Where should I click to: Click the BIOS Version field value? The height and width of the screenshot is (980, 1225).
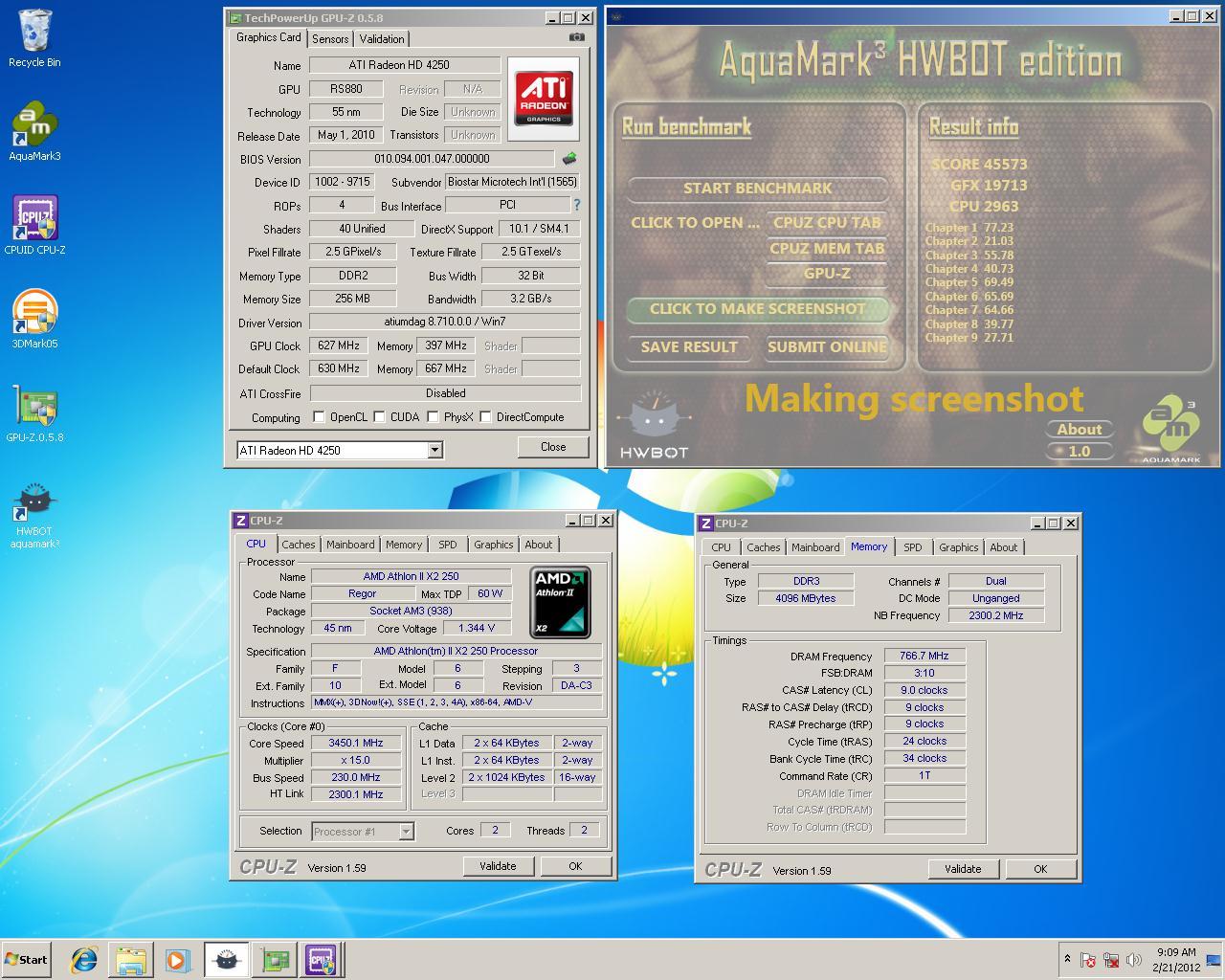click(432, 159)
